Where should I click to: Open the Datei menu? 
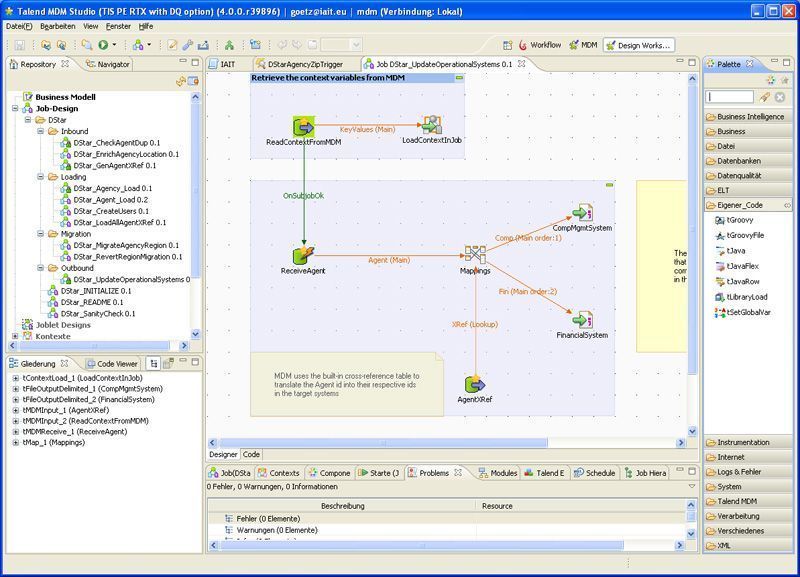(19, 26)
